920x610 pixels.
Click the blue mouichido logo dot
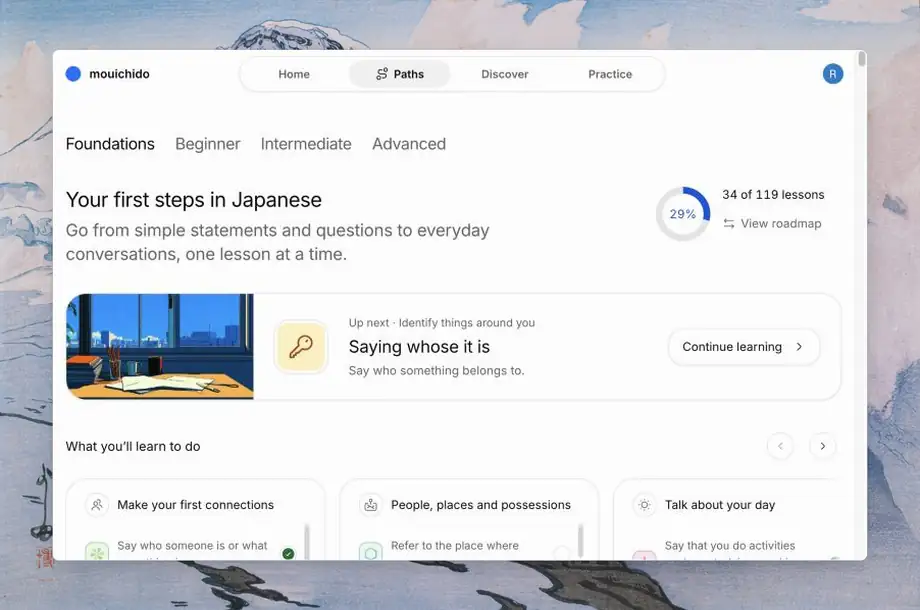coord(73,74)
